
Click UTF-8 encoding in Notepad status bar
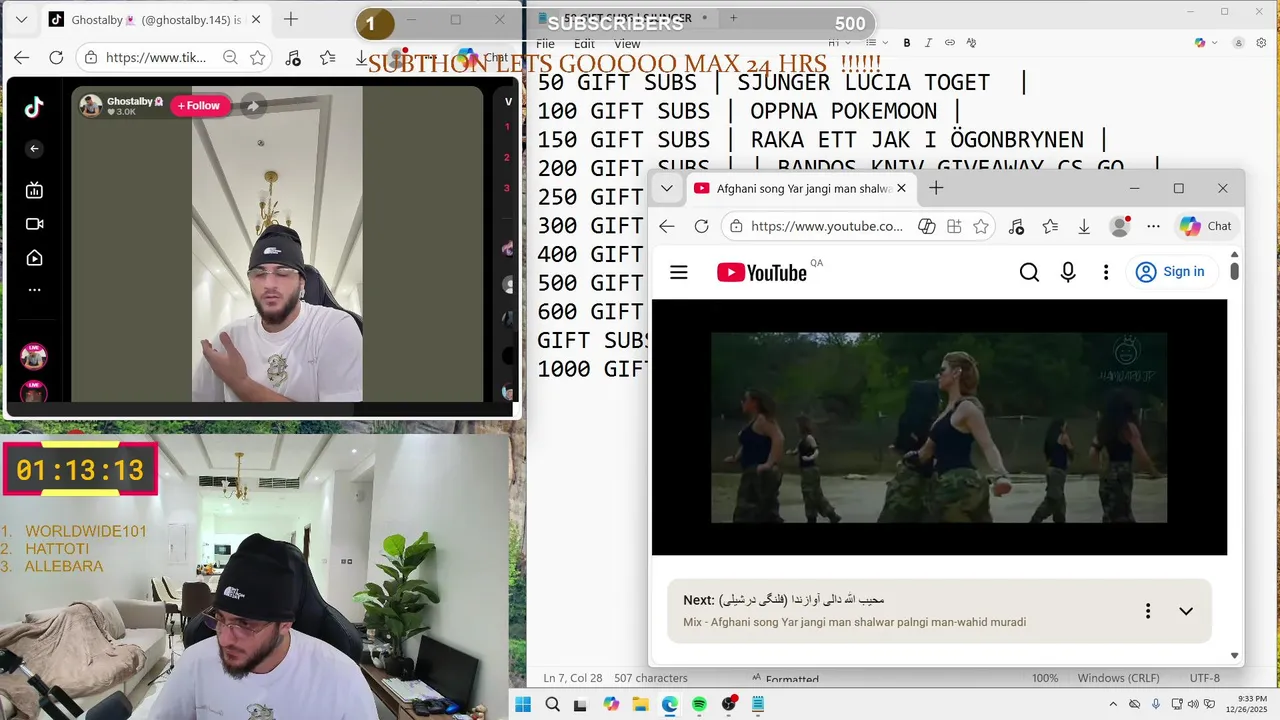coord(1204,678)
